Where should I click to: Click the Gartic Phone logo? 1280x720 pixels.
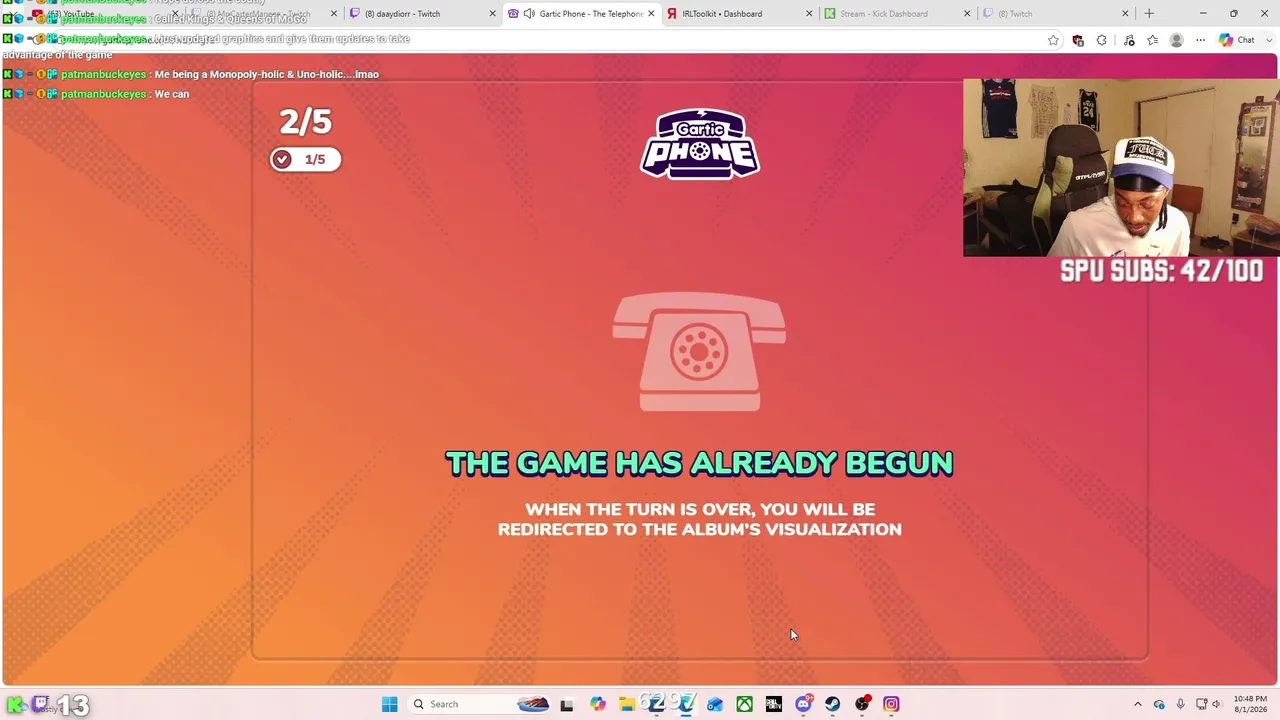pyautogui.click(x=700, y=144)
